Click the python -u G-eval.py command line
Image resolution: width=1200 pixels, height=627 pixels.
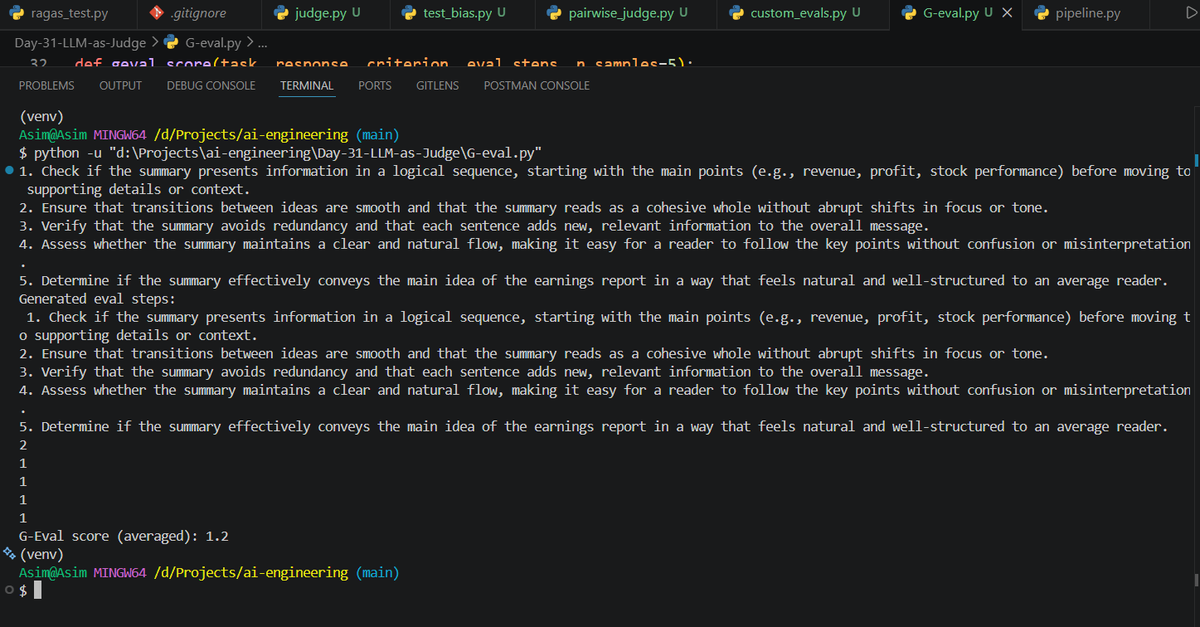click(x=280, y=153)
